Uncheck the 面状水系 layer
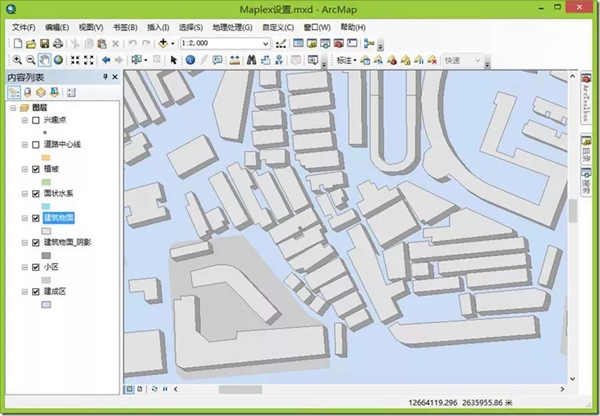 [36, 194]
